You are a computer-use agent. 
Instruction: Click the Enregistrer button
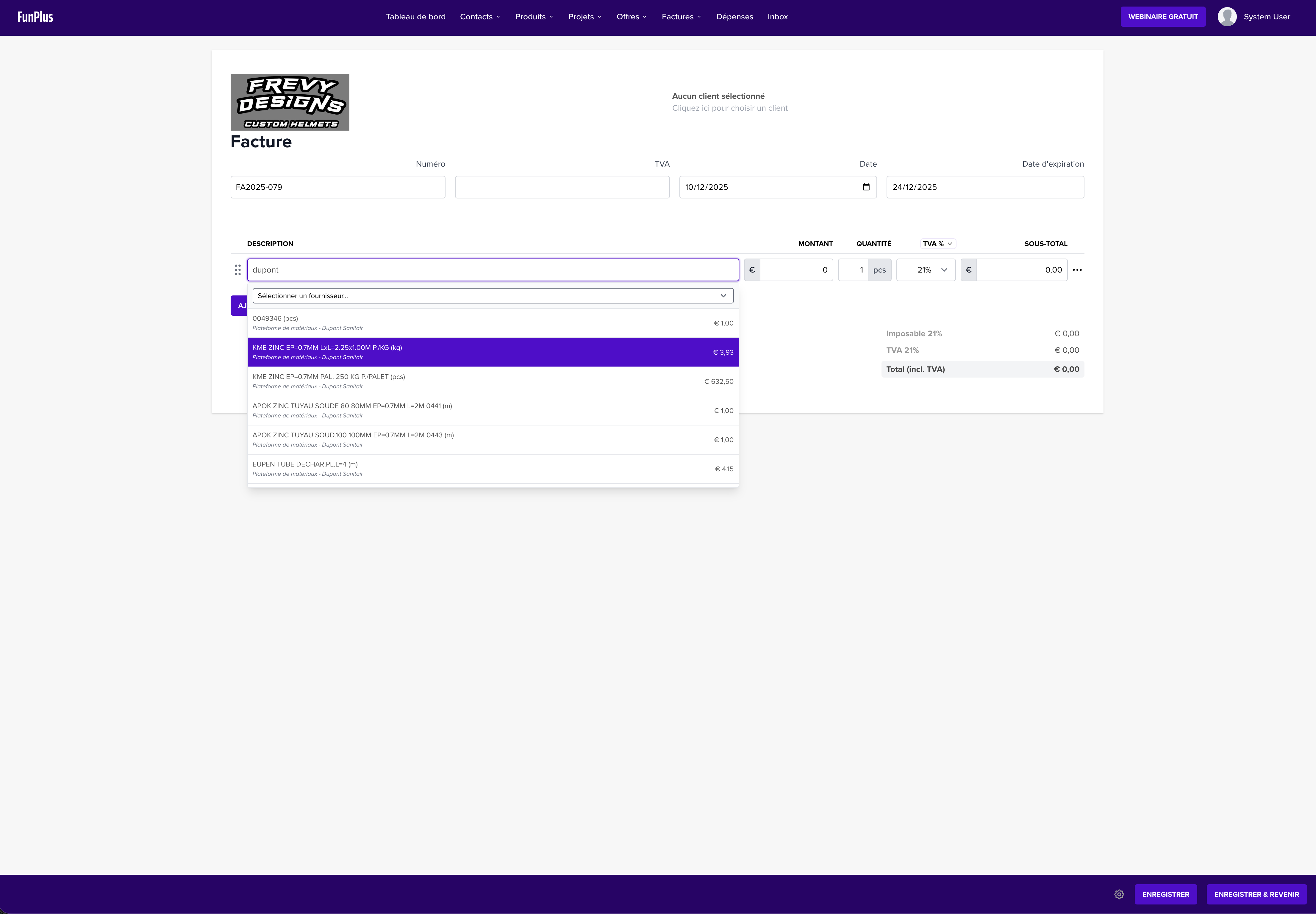pyautogui.click(x=1165, y=895)
